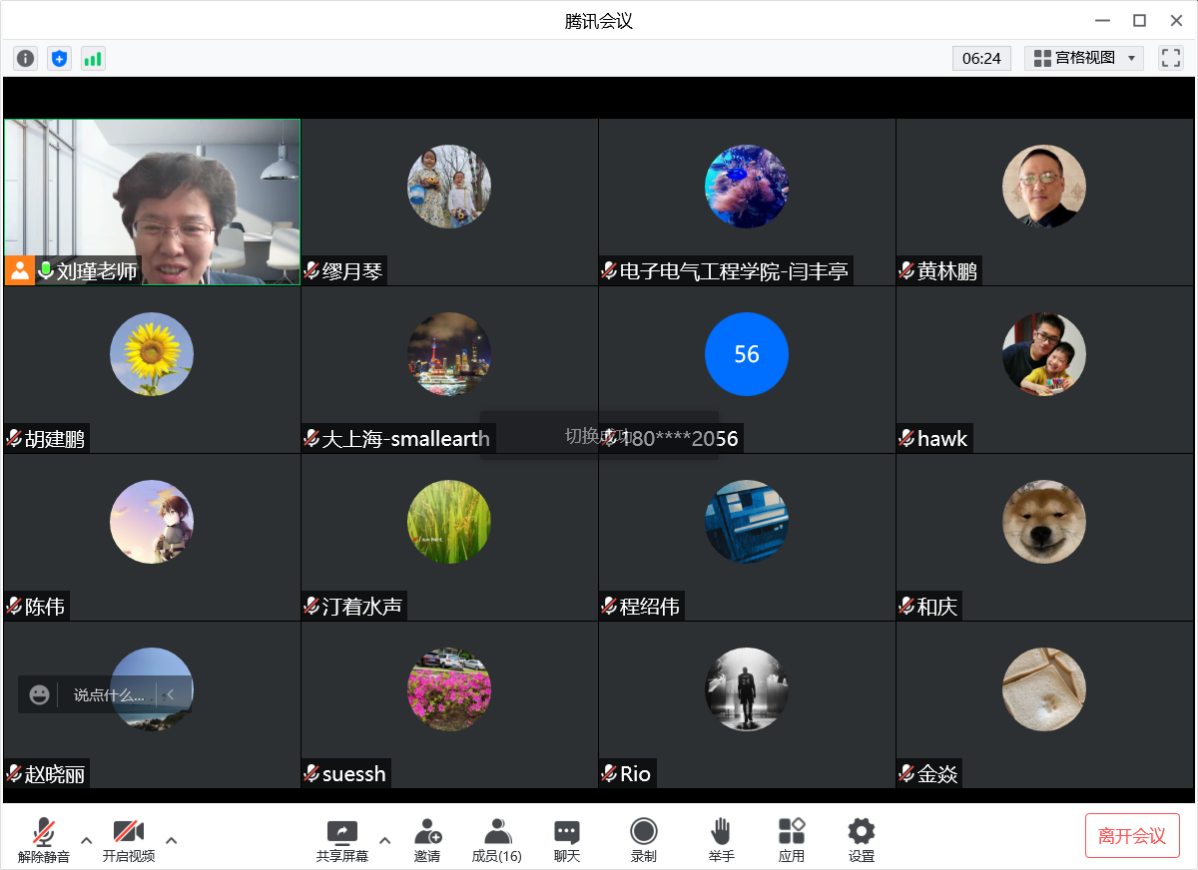This screenshot has width=1198, height=870.
Task: Turn on camera via 开启视频
Action: (128, 840)
